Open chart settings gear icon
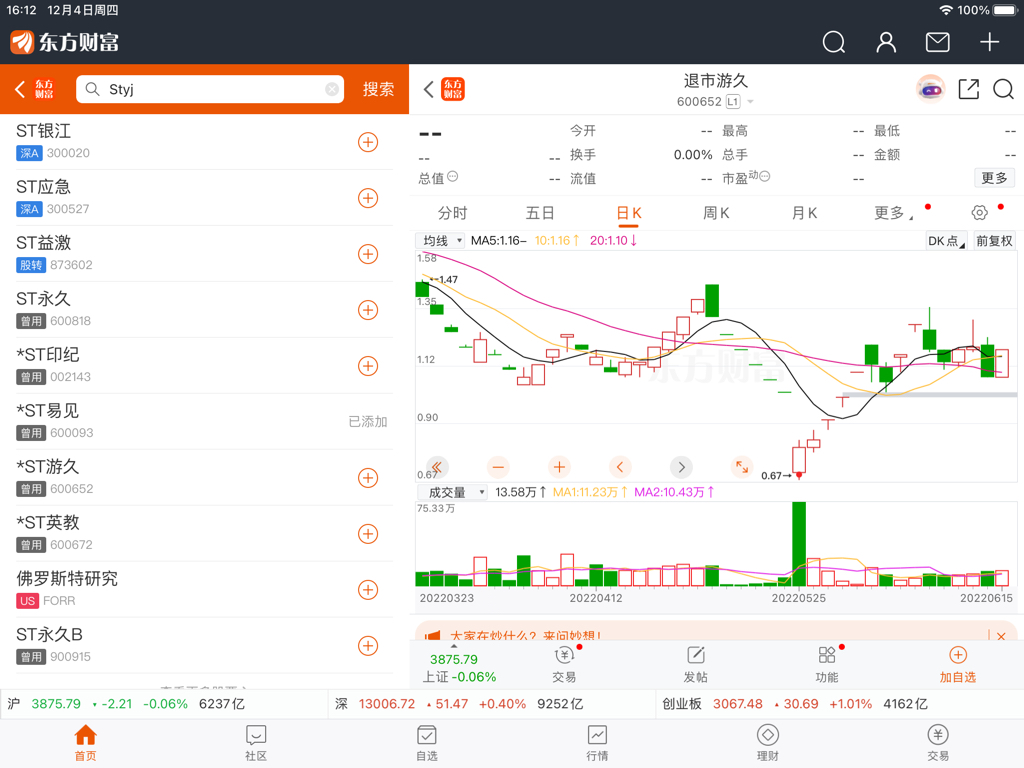Image resolution: width=1024 pixels, height=768 pixels. [x=979, y=213]
